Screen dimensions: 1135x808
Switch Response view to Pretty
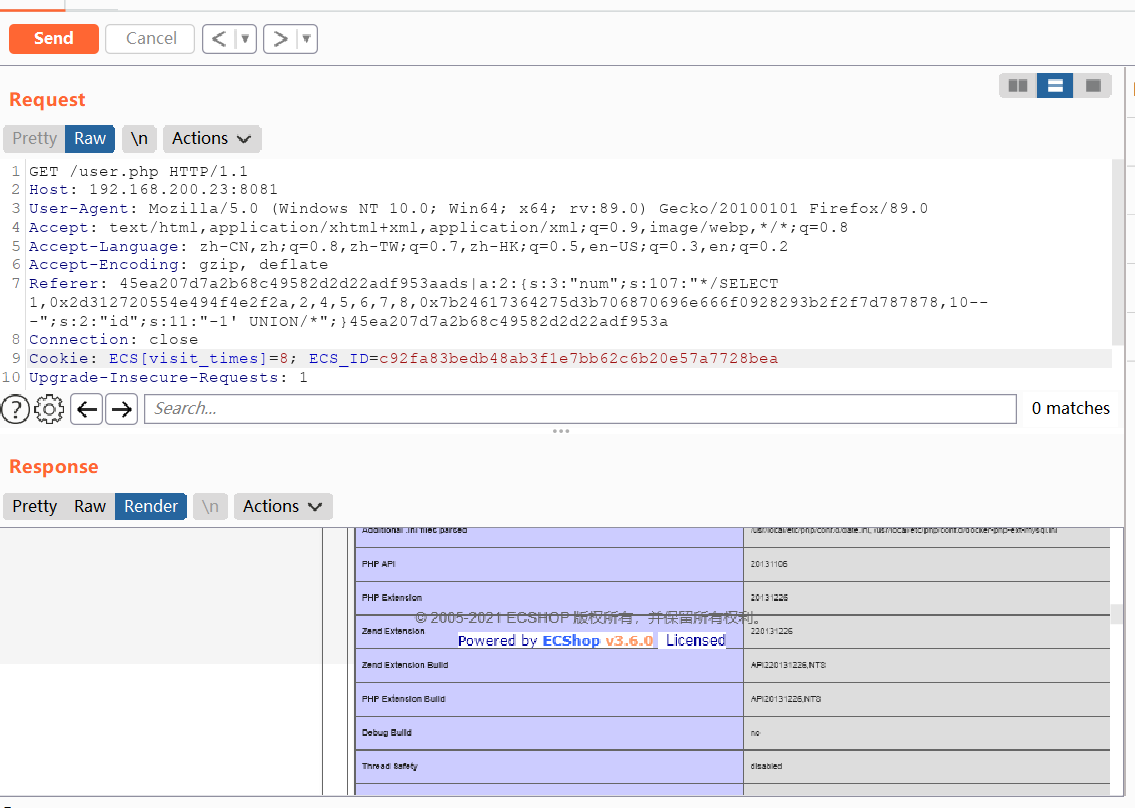coord(34,506)
